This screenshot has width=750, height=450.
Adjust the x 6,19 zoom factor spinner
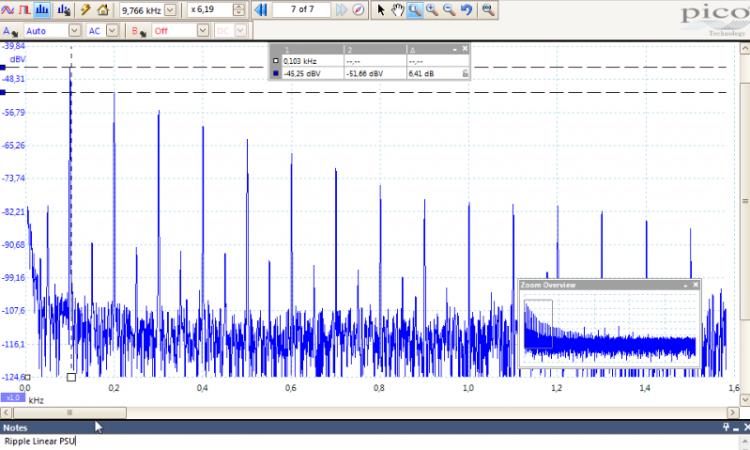(x=239, y=10)
